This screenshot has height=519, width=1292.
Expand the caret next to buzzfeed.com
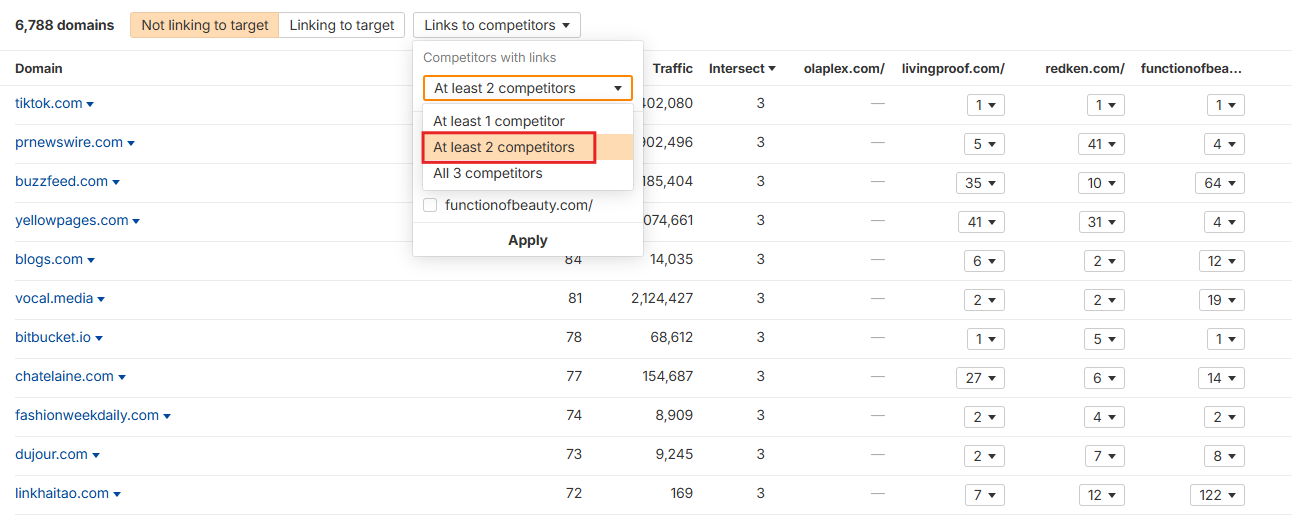[x=116, y=182]
